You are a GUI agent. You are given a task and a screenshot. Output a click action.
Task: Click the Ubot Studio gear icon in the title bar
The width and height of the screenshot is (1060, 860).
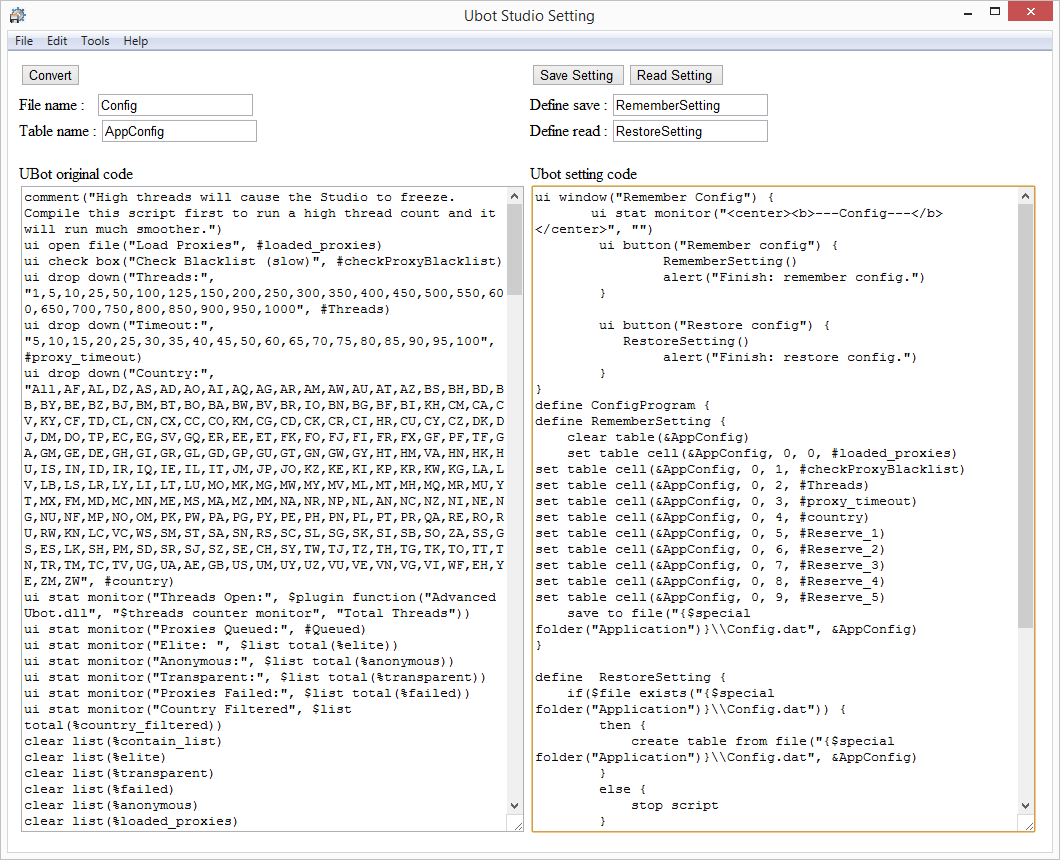pyautogui.click(x=17, y=15)
